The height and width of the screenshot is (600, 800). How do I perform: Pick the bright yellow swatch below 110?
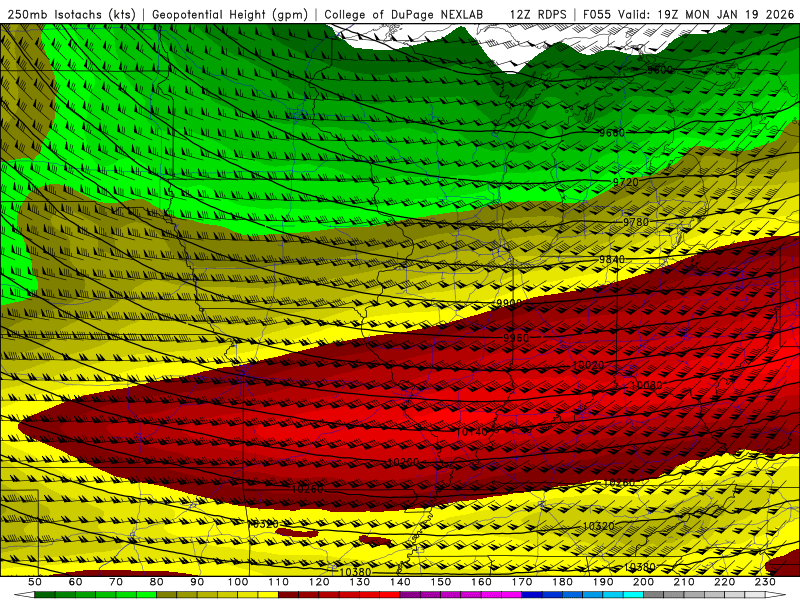[268, 595]
